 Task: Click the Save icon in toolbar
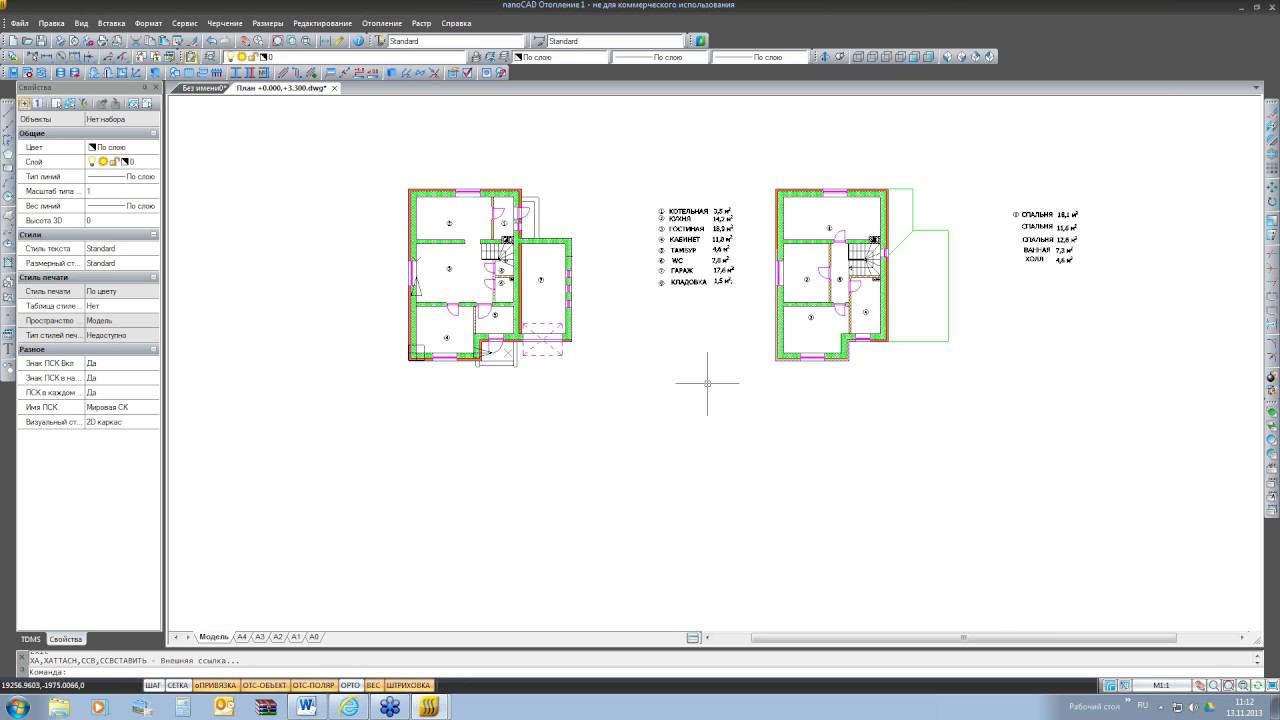pyautogui.click(x=41, y=41)
